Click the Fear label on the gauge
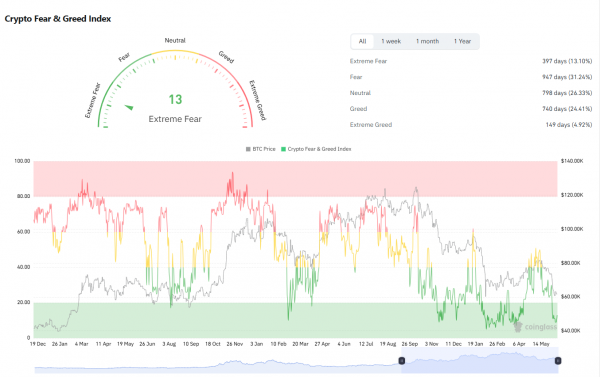600x377 pixels. [x=124, y=57]
